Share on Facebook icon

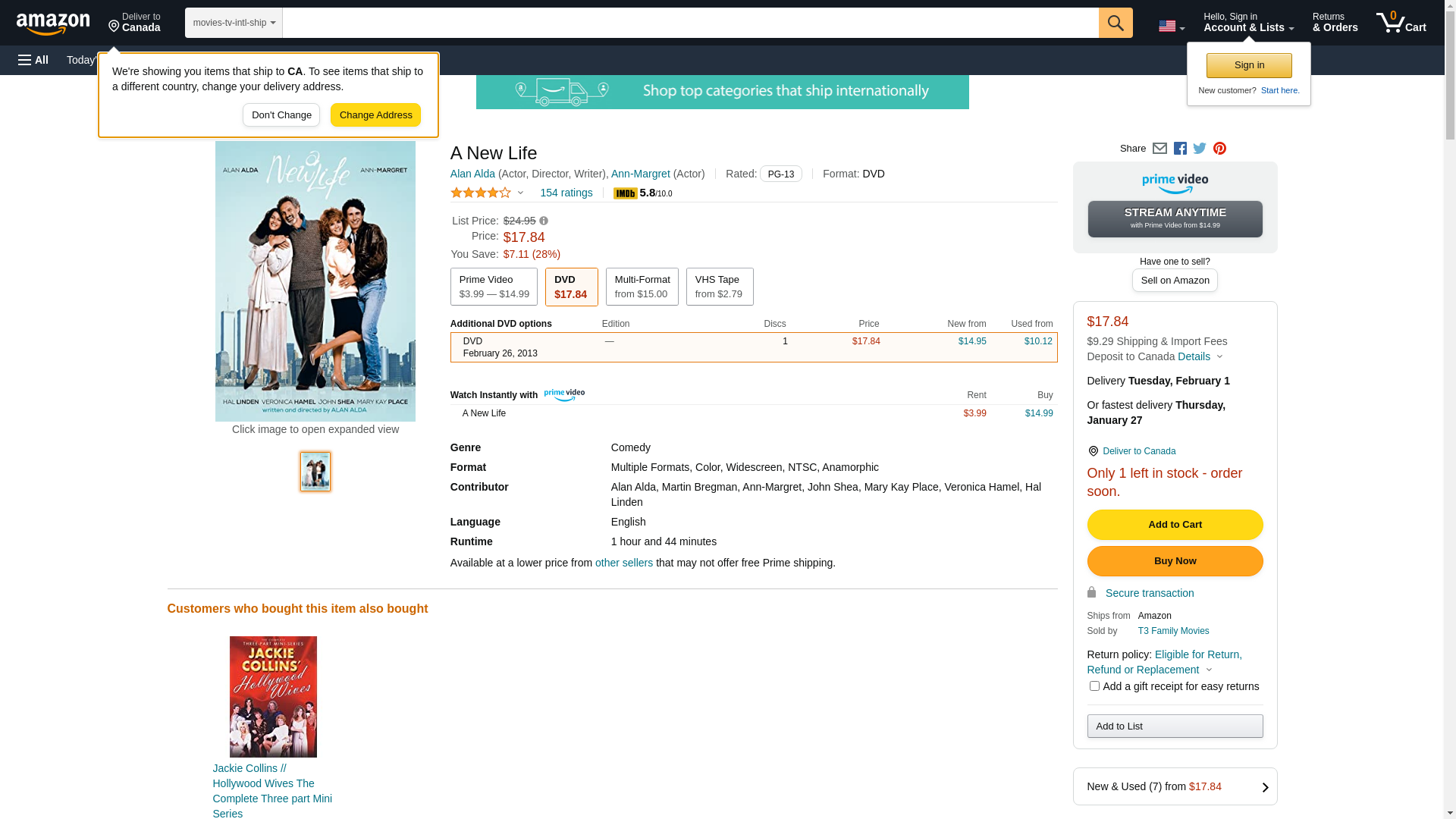(1180, 149)
